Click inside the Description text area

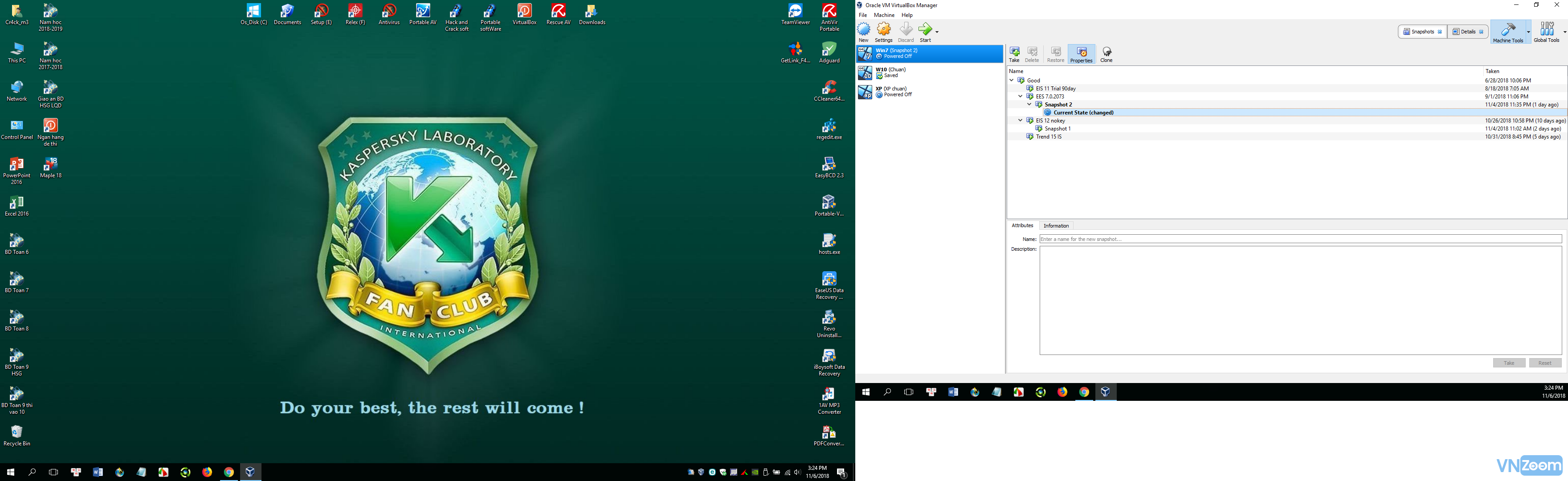point(1300,301)
